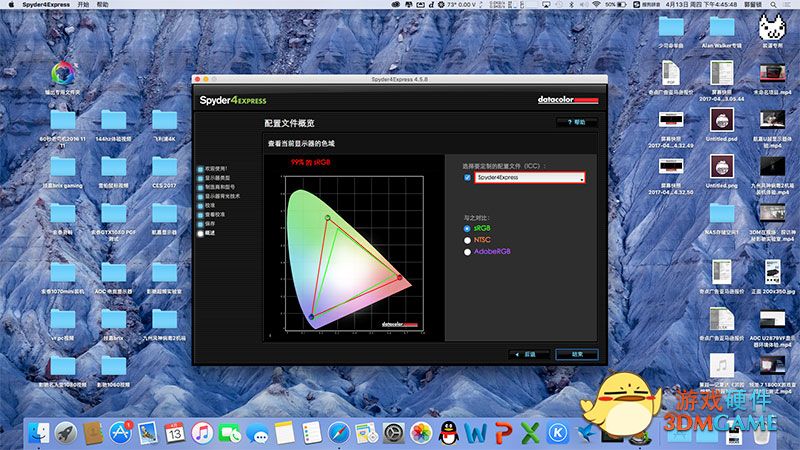The height and width of the screenshot is (450, 800).
Task: Launch QQ penguin icon in dock
Action: 448,434
